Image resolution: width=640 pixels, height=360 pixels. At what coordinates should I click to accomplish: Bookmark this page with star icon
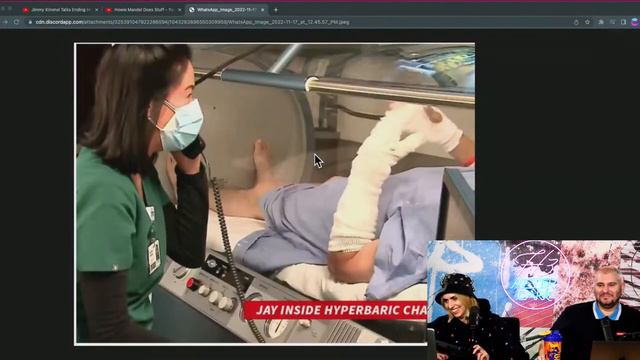coord(587,22)
